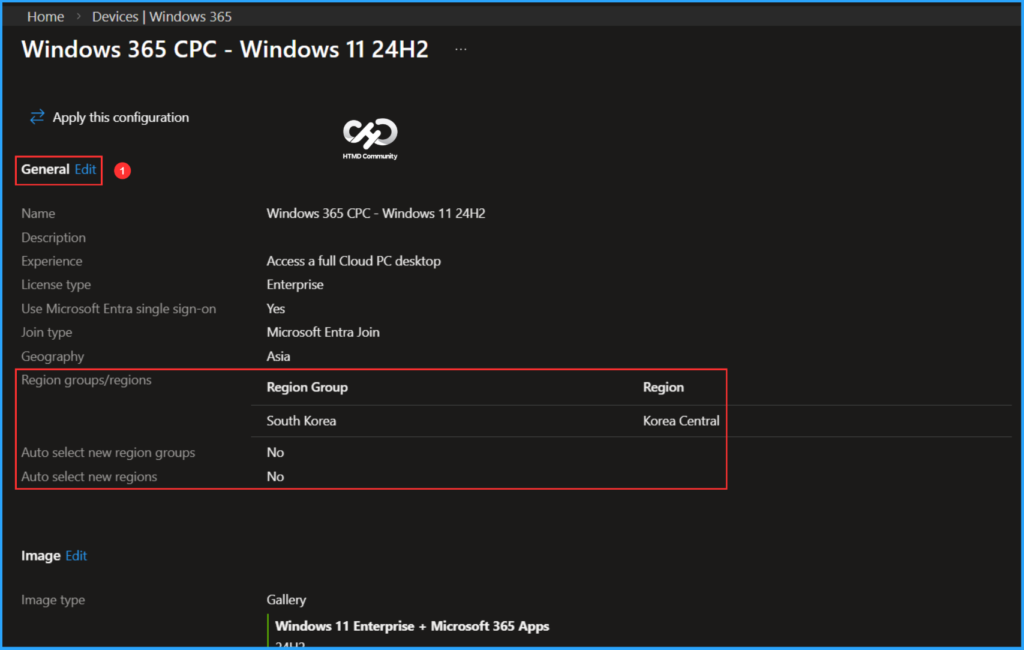Toggle Use Microsoft Entra single sign-on value
The height and width of the screenshot is (650, 1024).
tap(275, 308)
